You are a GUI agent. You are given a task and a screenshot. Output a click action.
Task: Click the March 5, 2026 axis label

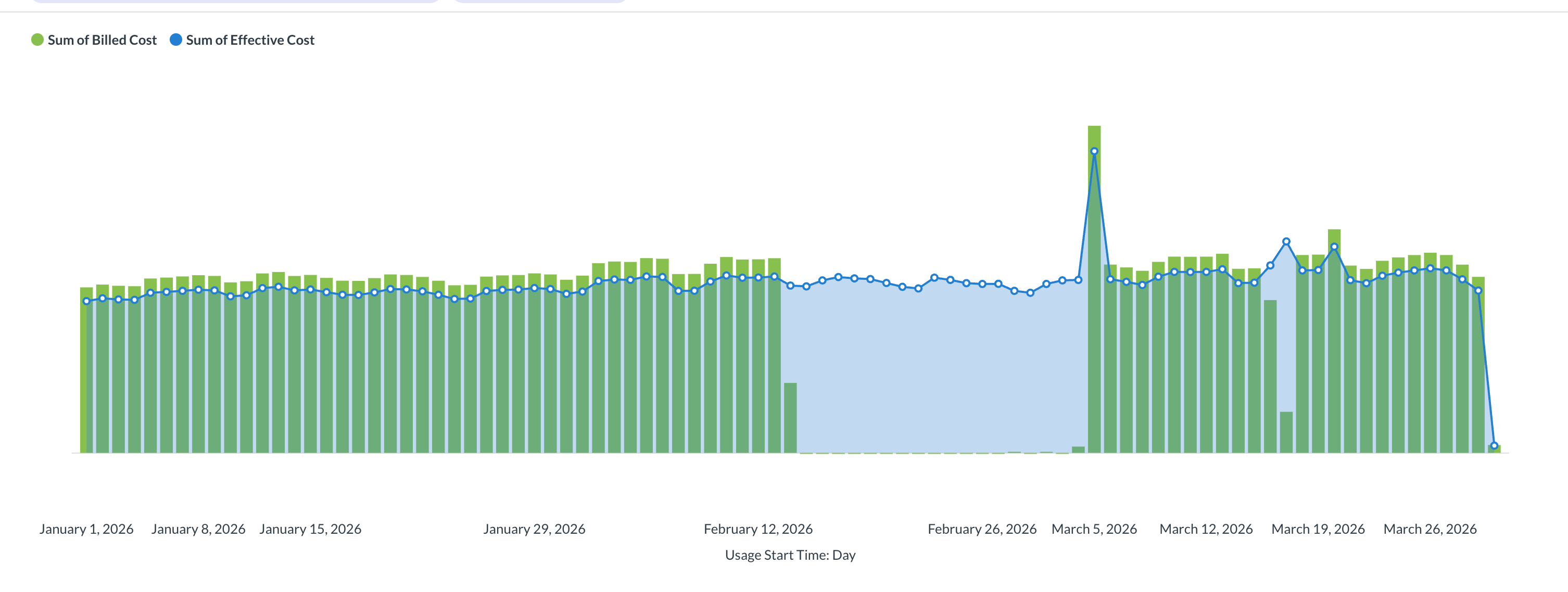1094,530
